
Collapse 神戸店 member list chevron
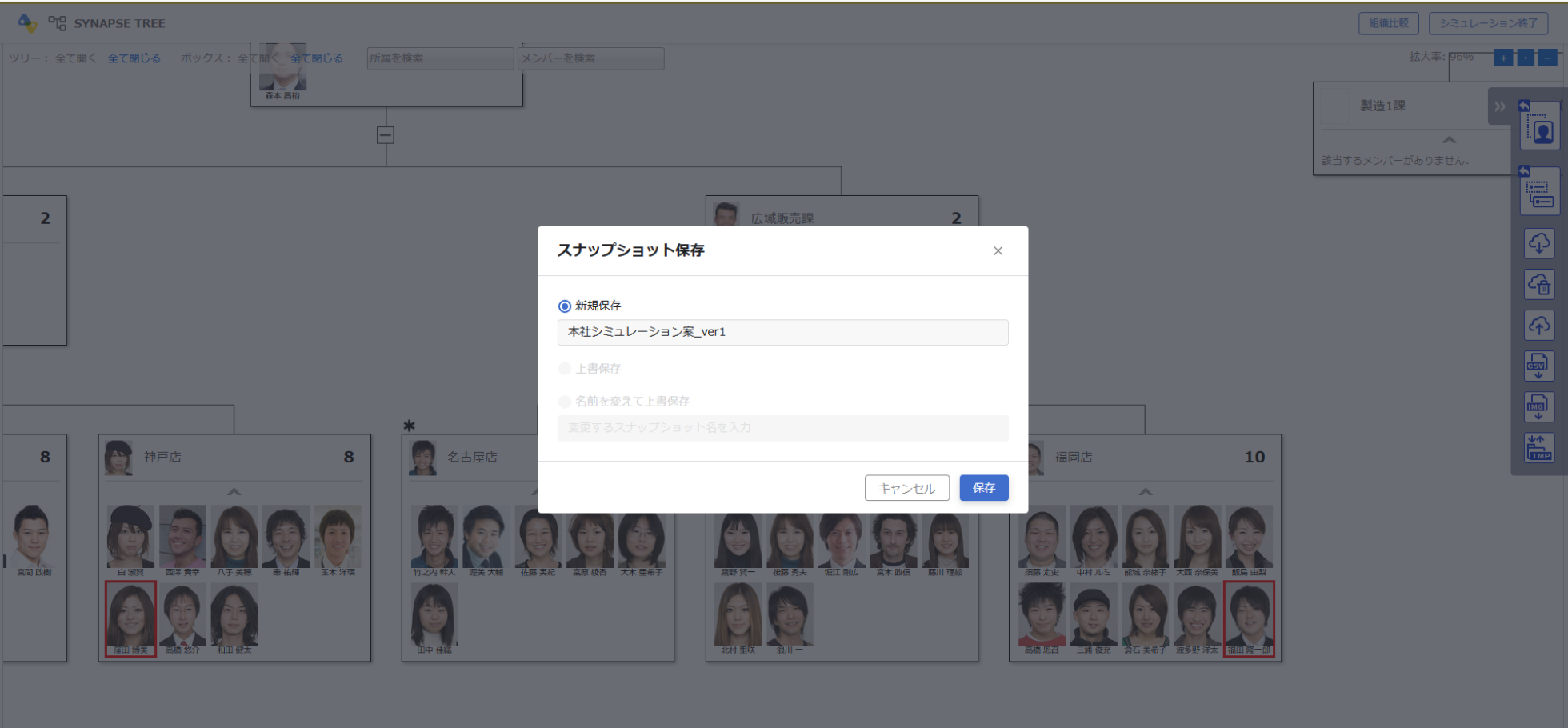(x=234, y=492)
